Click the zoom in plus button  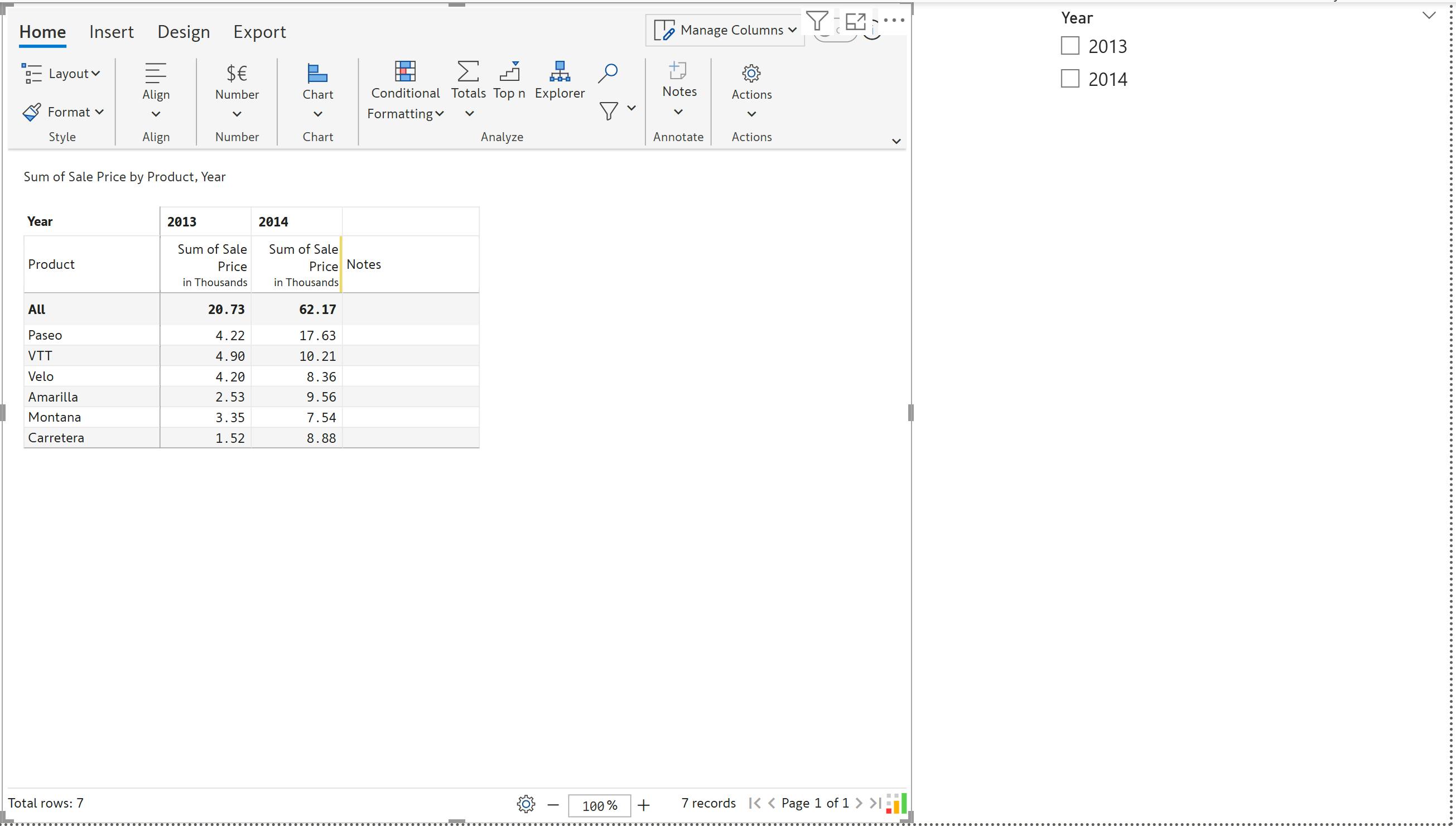pyautogui.click(x=643, y=804)
